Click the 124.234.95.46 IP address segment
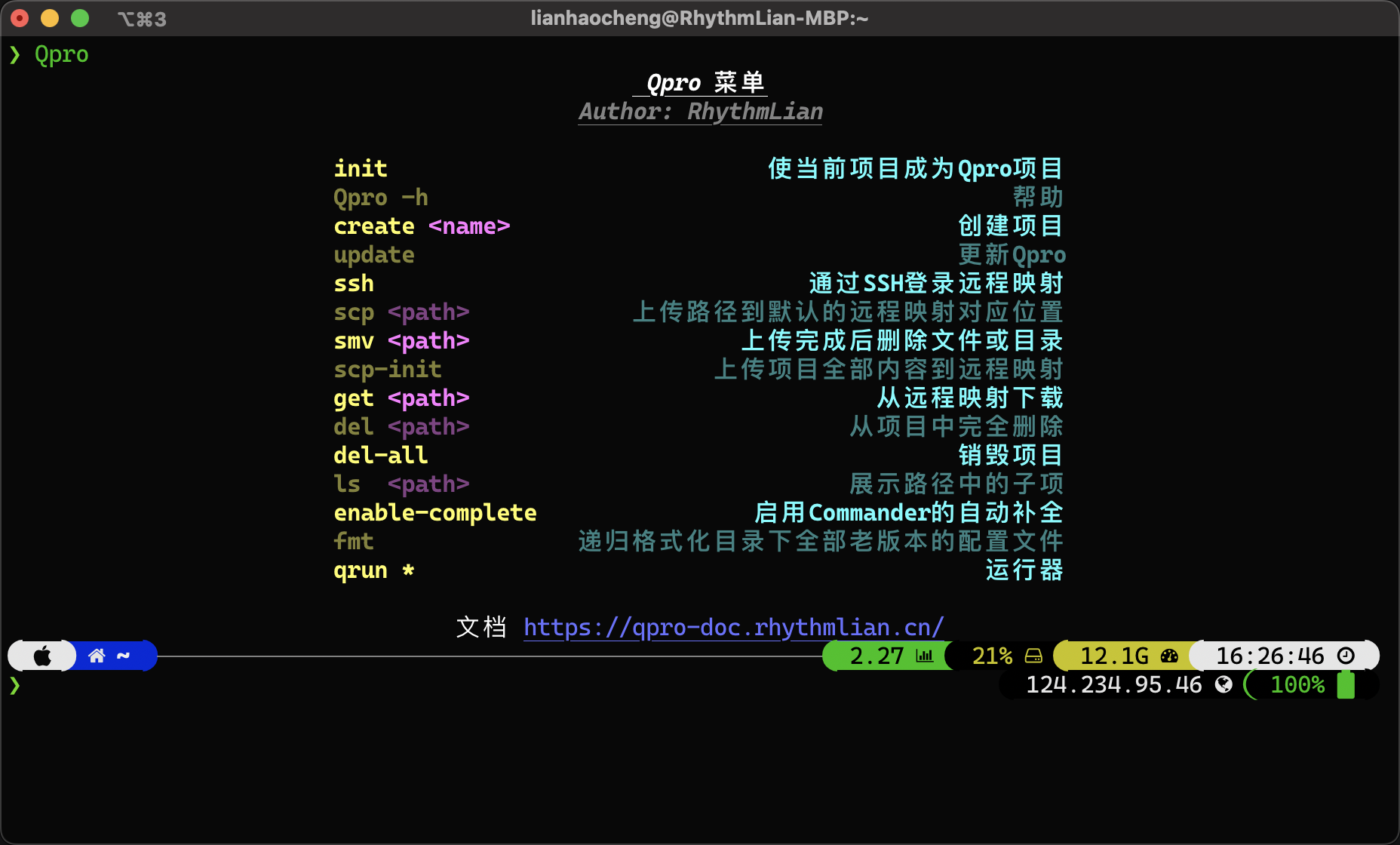The image size is (1400, 845). click(x=1113, y=684)
